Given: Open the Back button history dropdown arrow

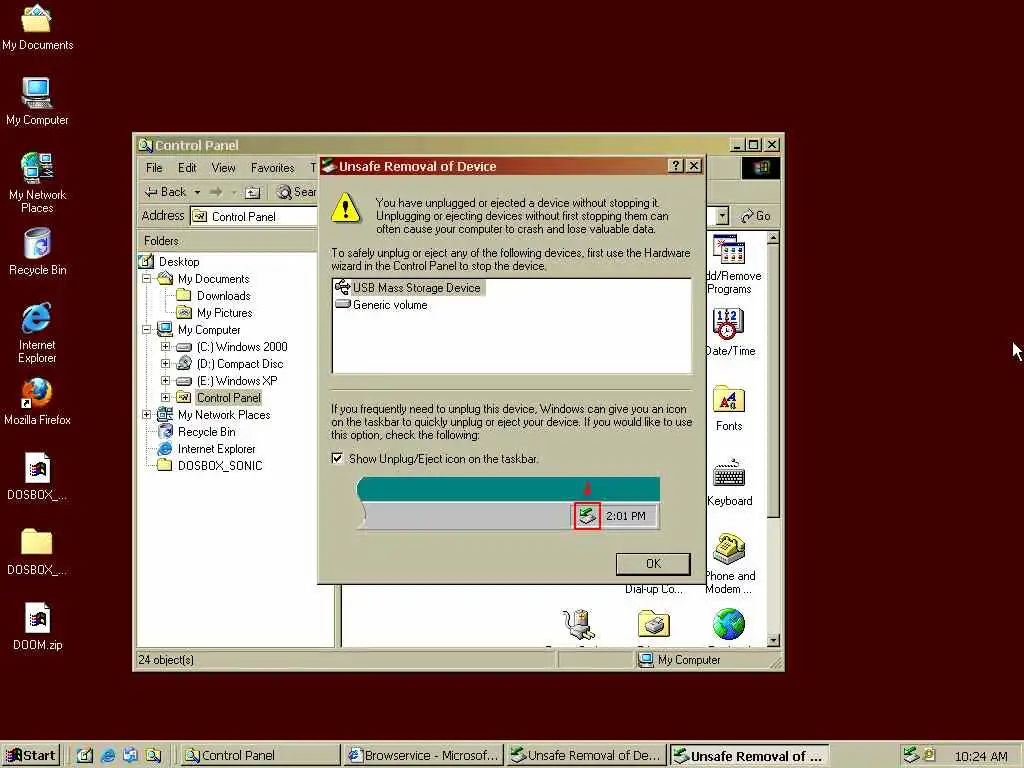Looking at the screenshot, I should click(x=197, y=192).
